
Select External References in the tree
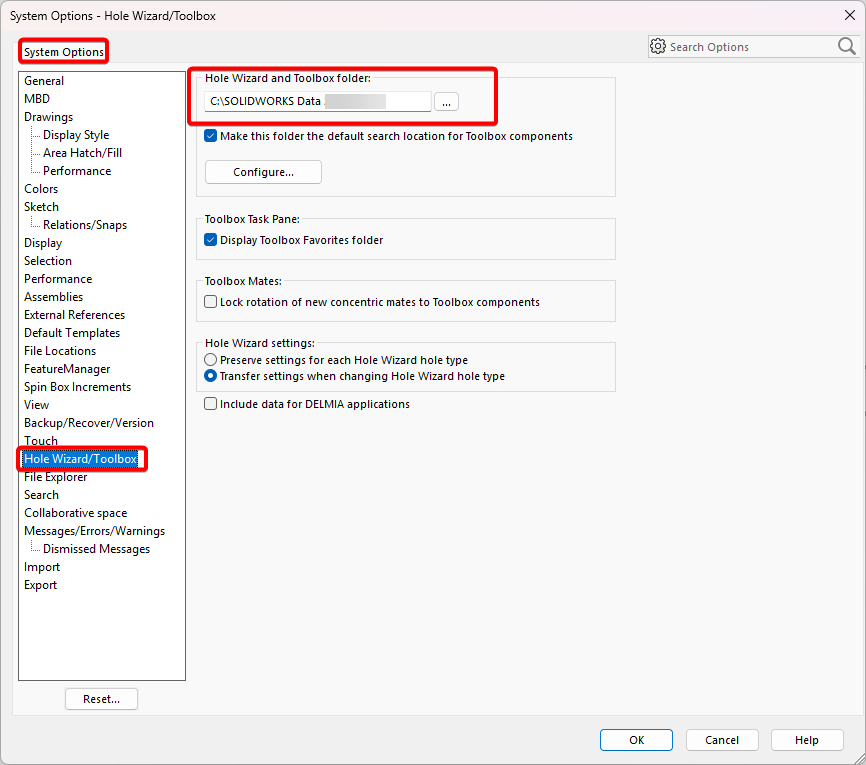click(x=75, y=315)
